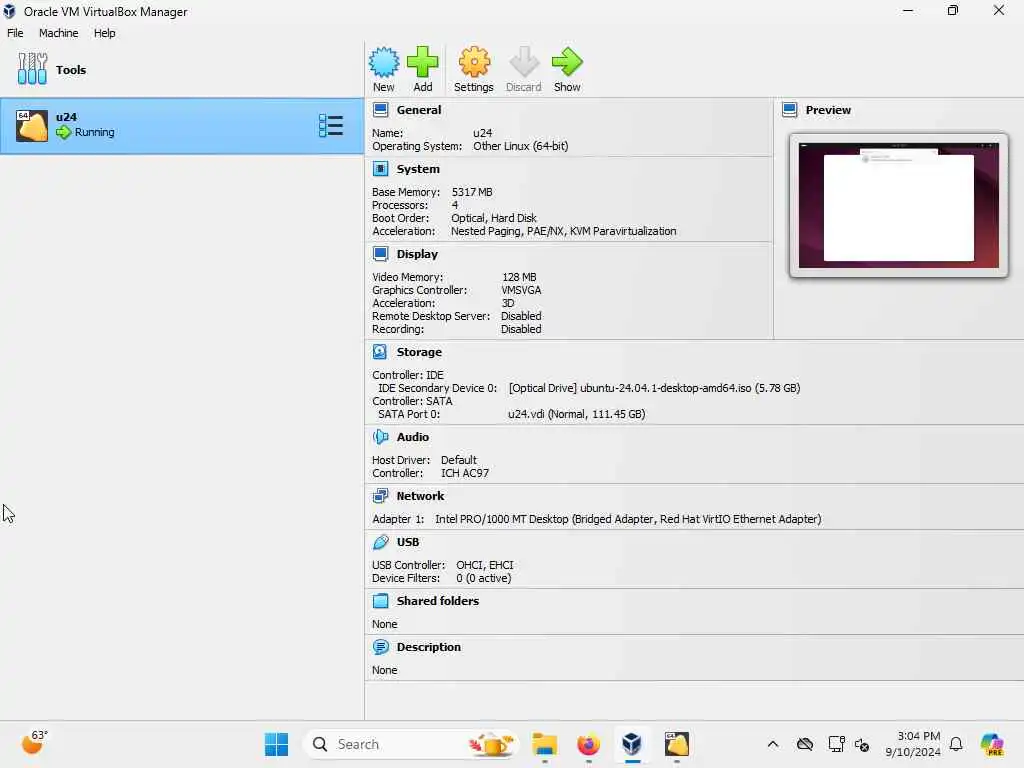Click the New virtual machine icon
This screenshot has width=1024, height=768.
[x=383, y=62]
